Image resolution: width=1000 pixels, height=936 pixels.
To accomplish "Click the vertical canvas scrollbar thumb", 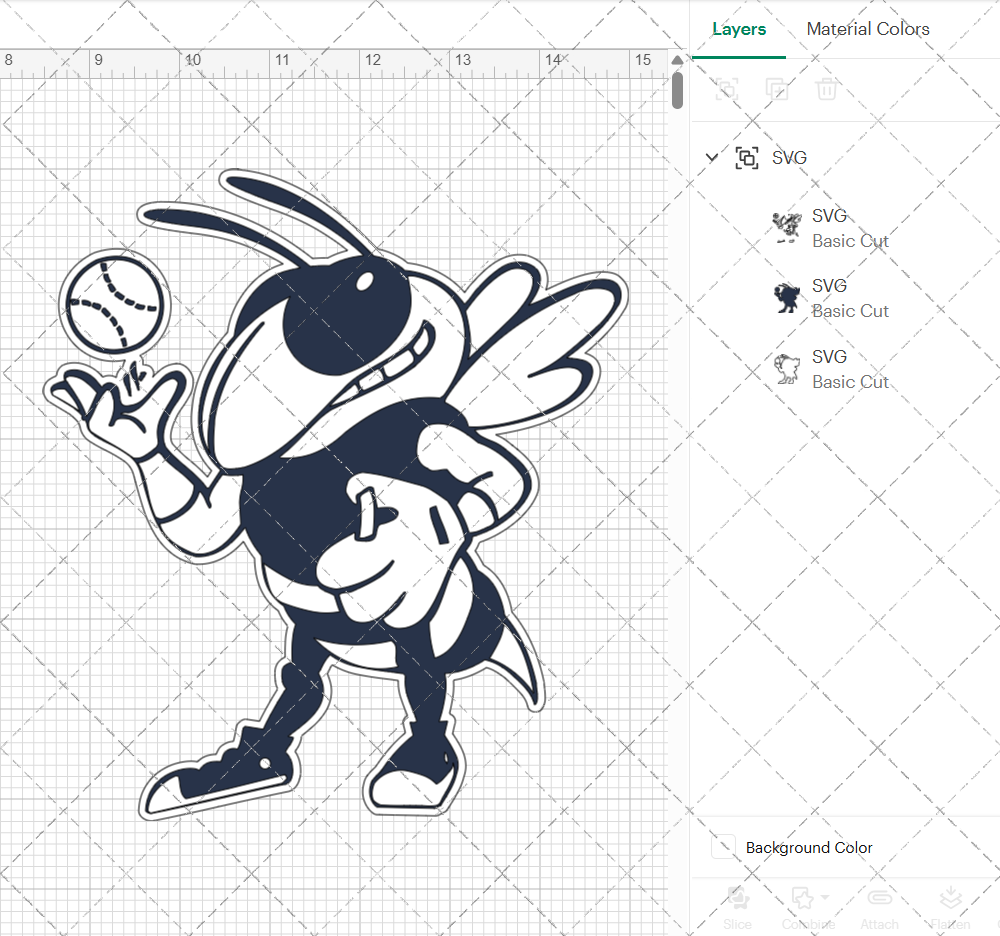I will click(677, 90).
